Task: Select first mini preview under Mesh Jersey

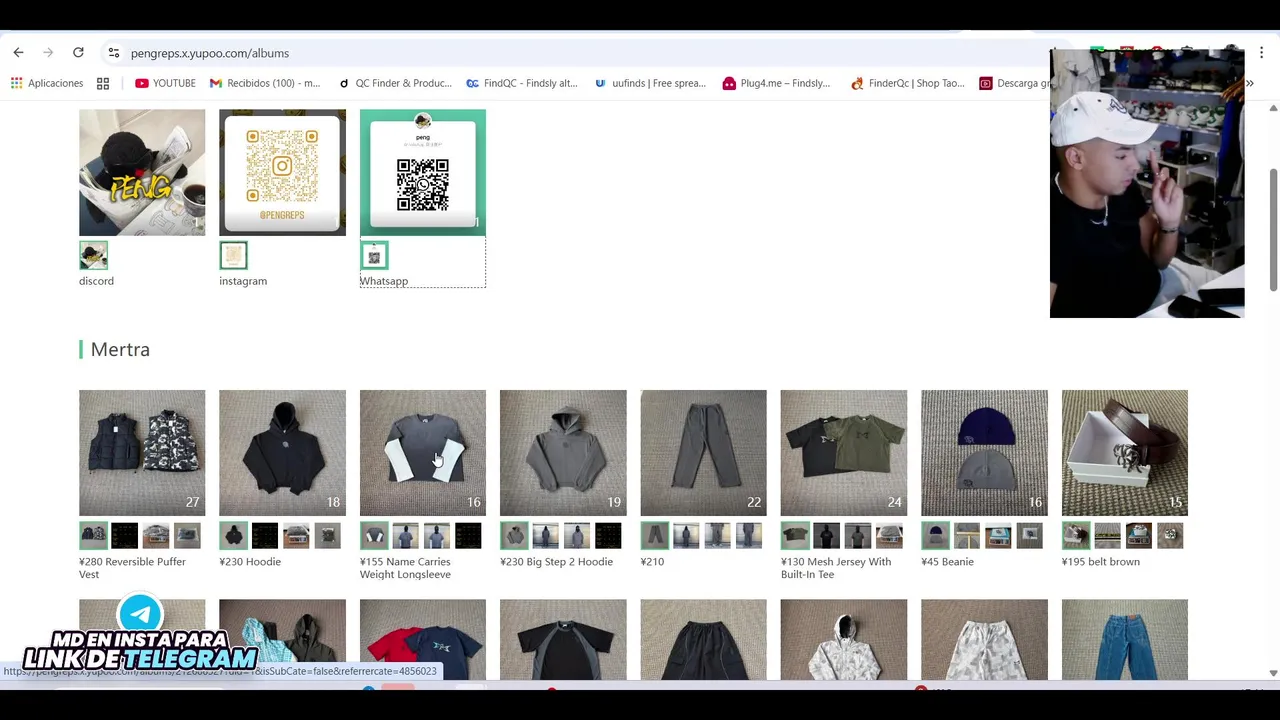Action: coord(795,535)
